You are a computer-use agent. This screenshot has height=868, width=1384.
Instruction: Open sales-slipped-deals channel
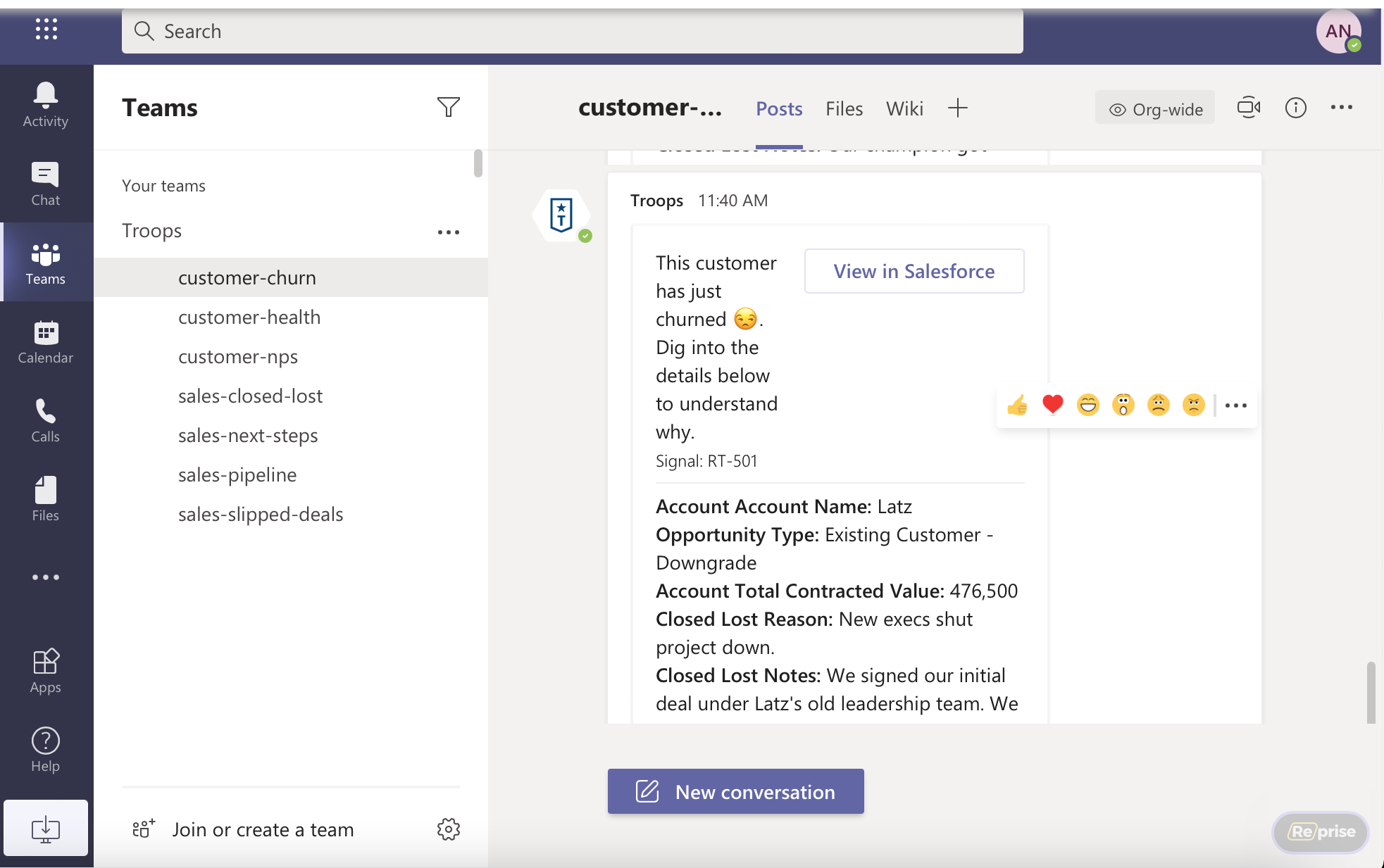(291, 514)
